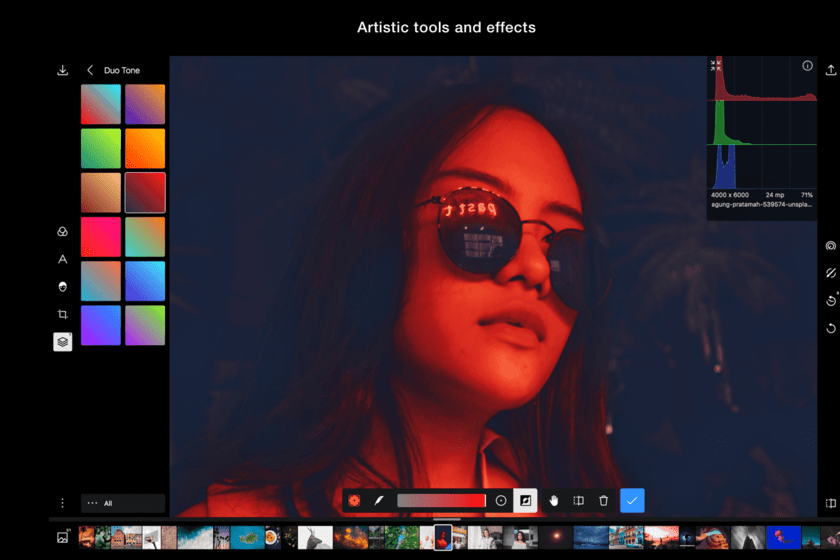This screenshot has height=560, width=840.
Task: Toggle the radial mask circle icon
Action: [501, 500]
